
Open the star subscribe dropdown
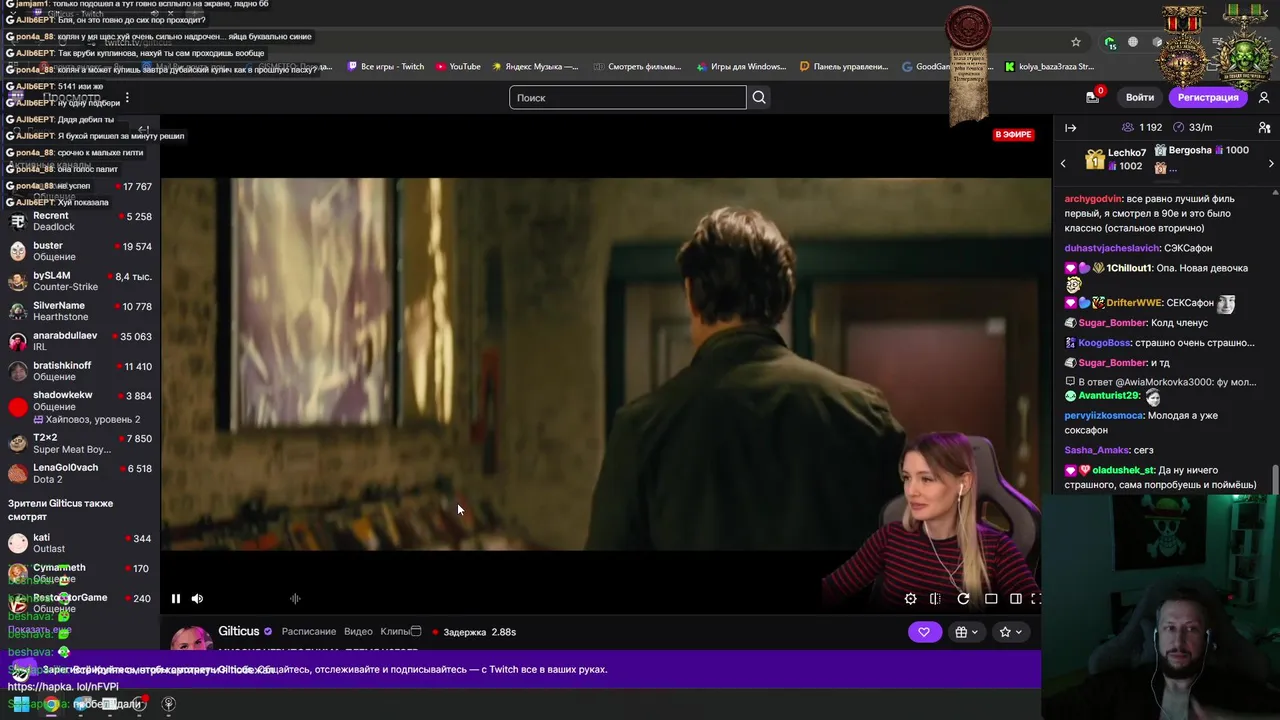point(1011,632)
